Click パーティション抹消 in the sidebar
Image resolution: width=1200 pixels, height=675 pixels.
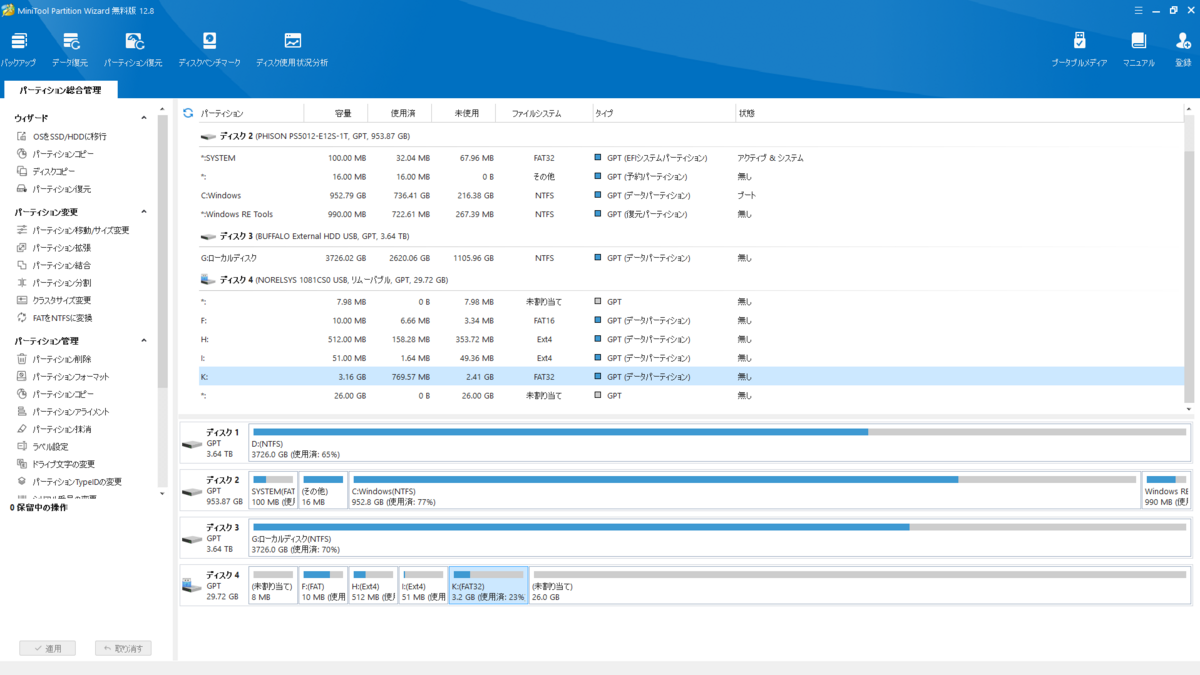click(x=53, y=429)
